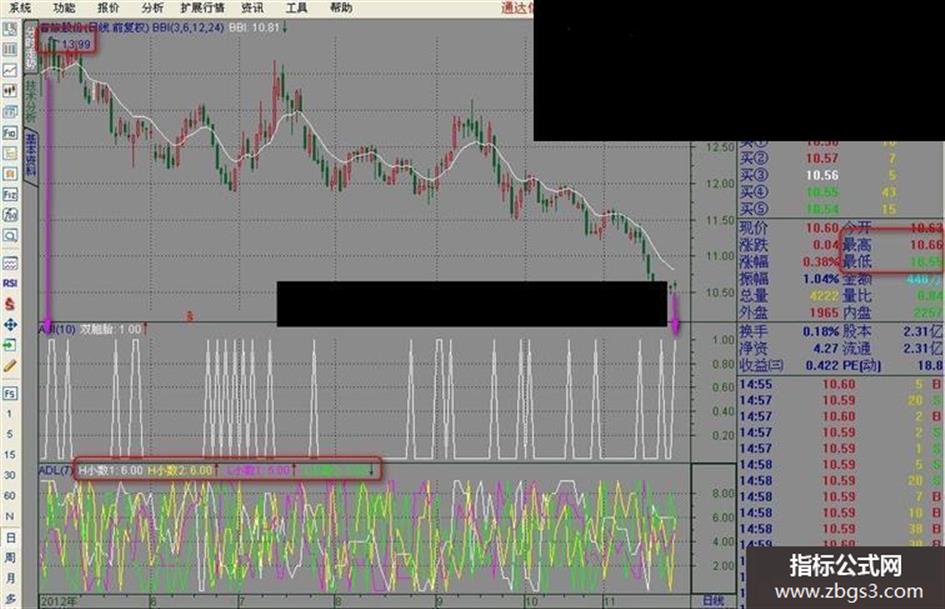Click the blue four-arrow move icon

point(10,324)
